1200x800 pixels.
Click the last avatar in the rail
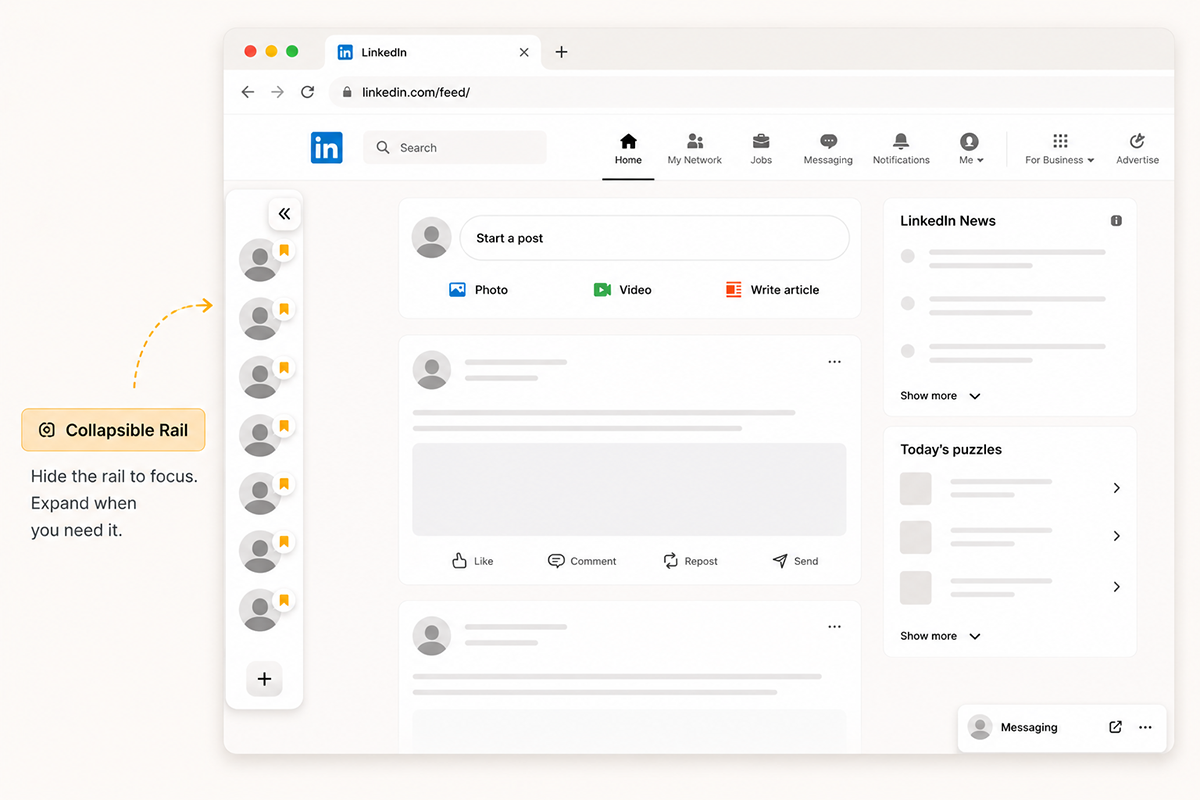pos(260,610)
